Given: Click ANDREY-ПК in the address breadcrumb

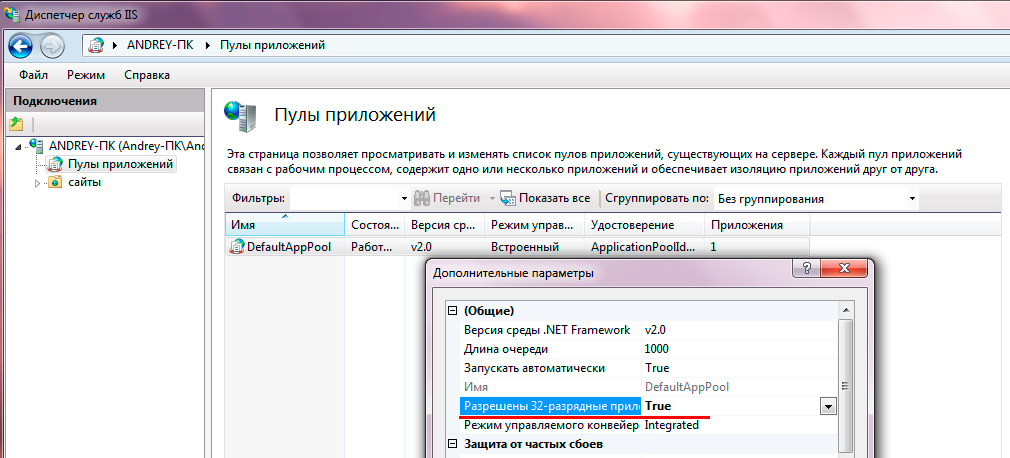Looking at the screenshot, I should tap(160, 45).
